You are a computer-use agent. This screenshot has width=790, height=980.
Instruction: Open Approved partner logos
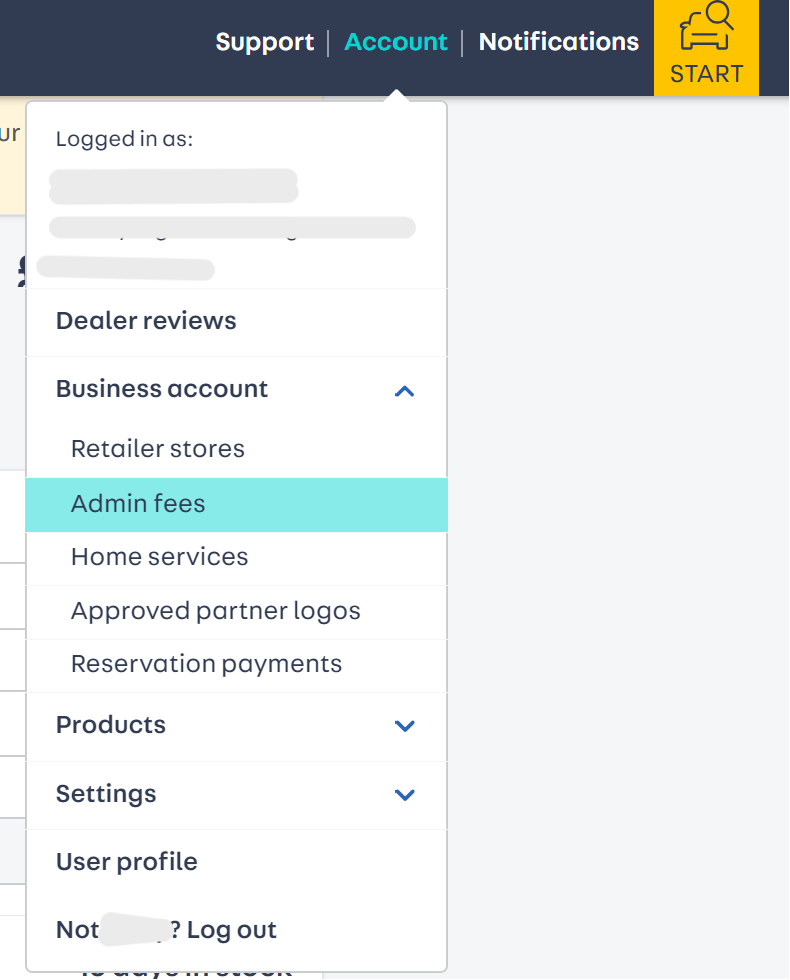click(215, 611)
